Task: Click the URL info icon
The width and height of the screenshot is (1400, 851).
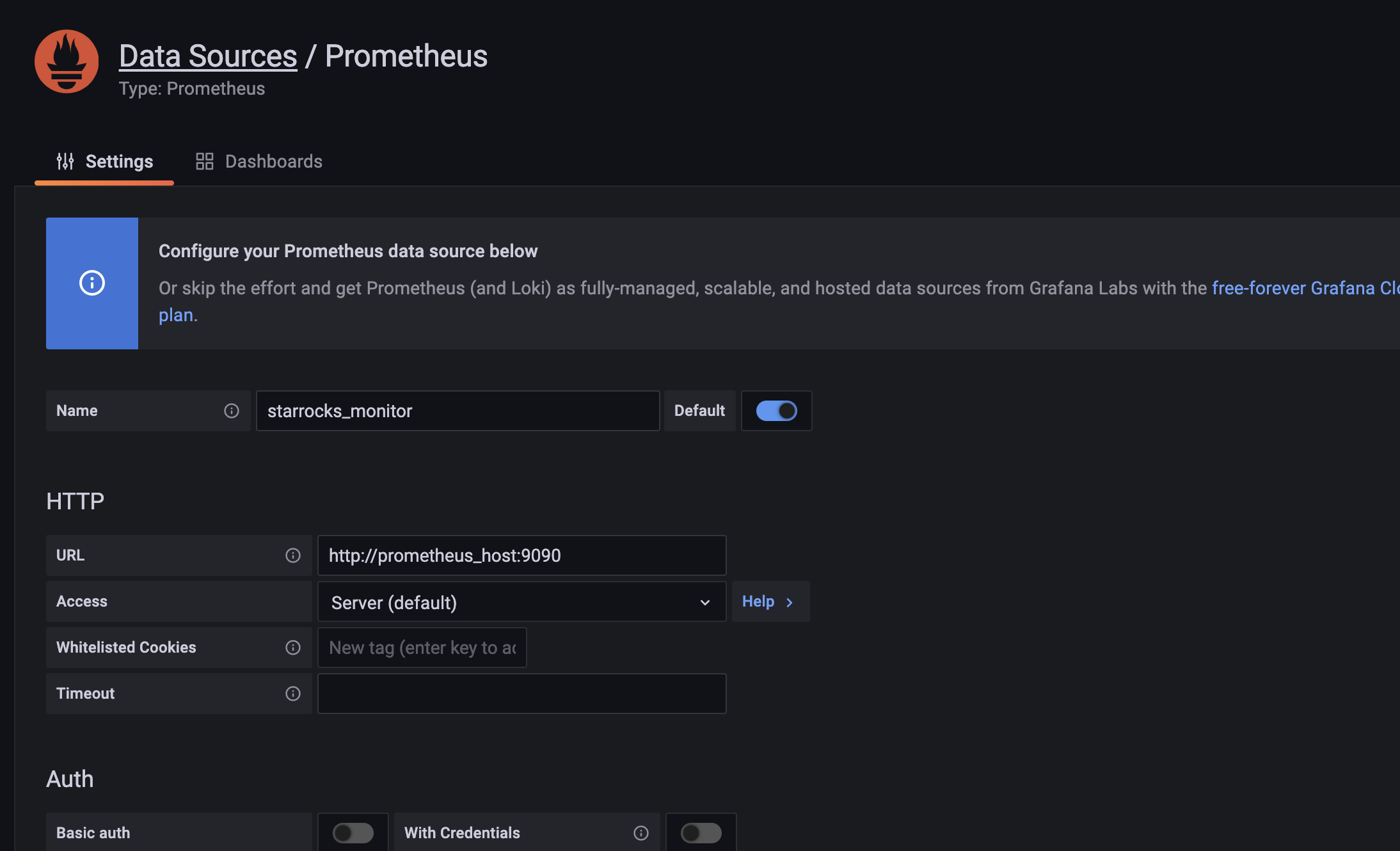Action: tap(293, 555)
